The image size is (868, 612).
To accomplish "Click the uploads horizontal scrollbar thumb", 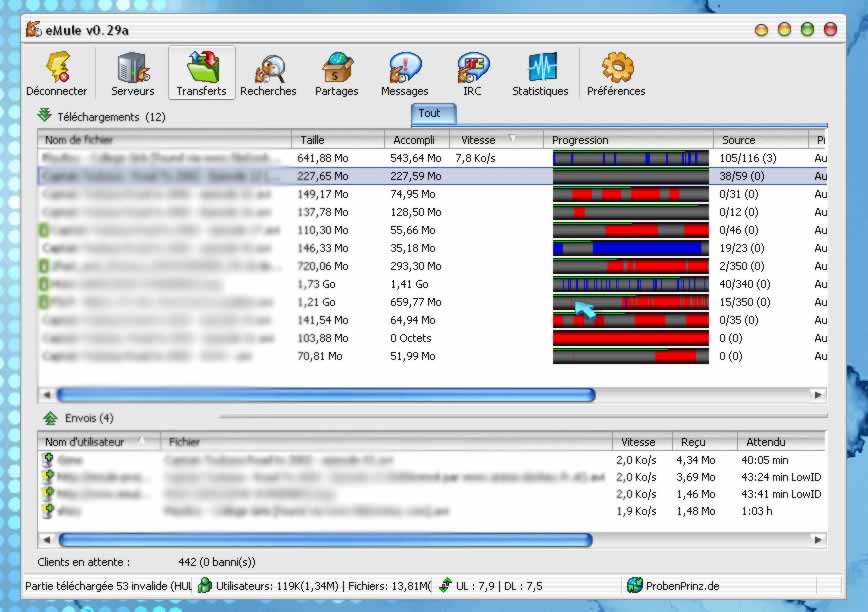I will [326, 540].
